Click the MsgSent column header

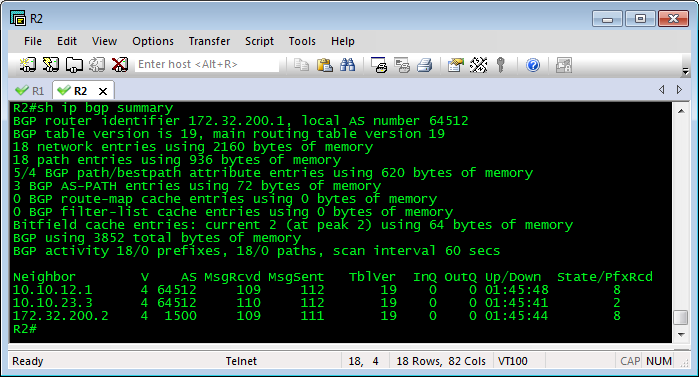coord(296,277)
